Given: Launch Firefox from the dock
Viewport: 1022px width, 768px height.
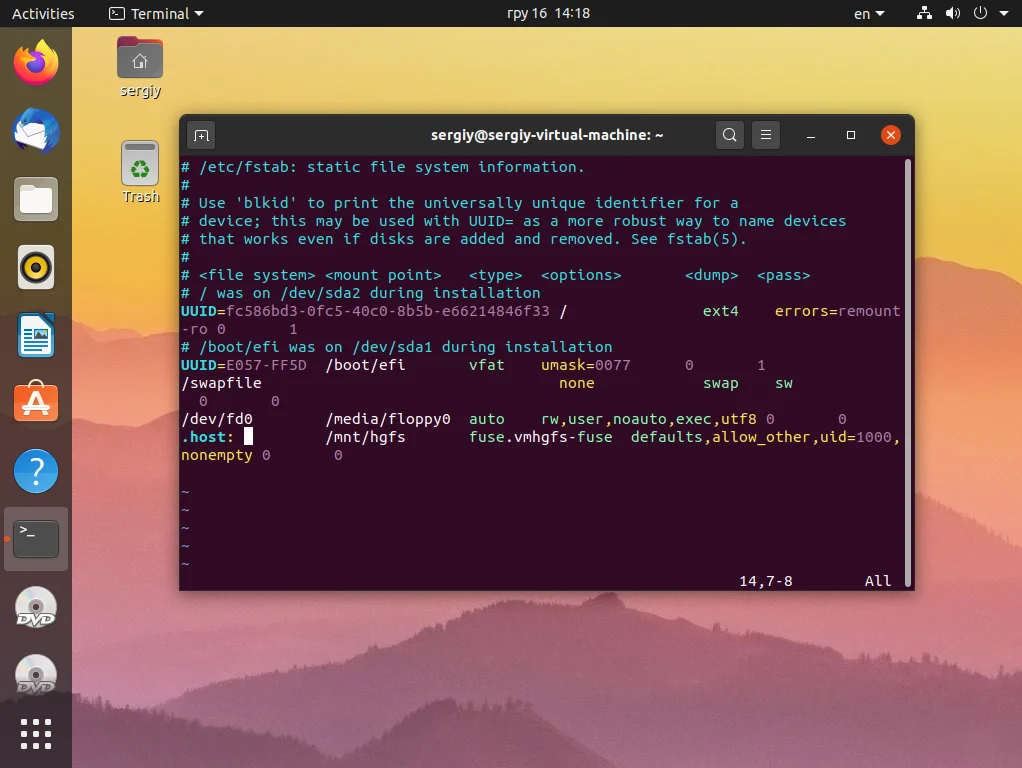Looking at the screenshot, I should [36, 64].
